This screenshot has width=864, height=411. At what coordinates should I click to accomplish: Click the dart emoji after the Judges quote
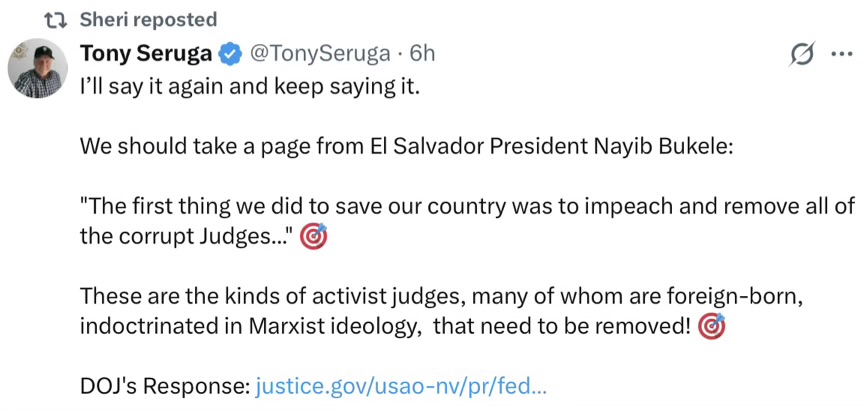313,238
